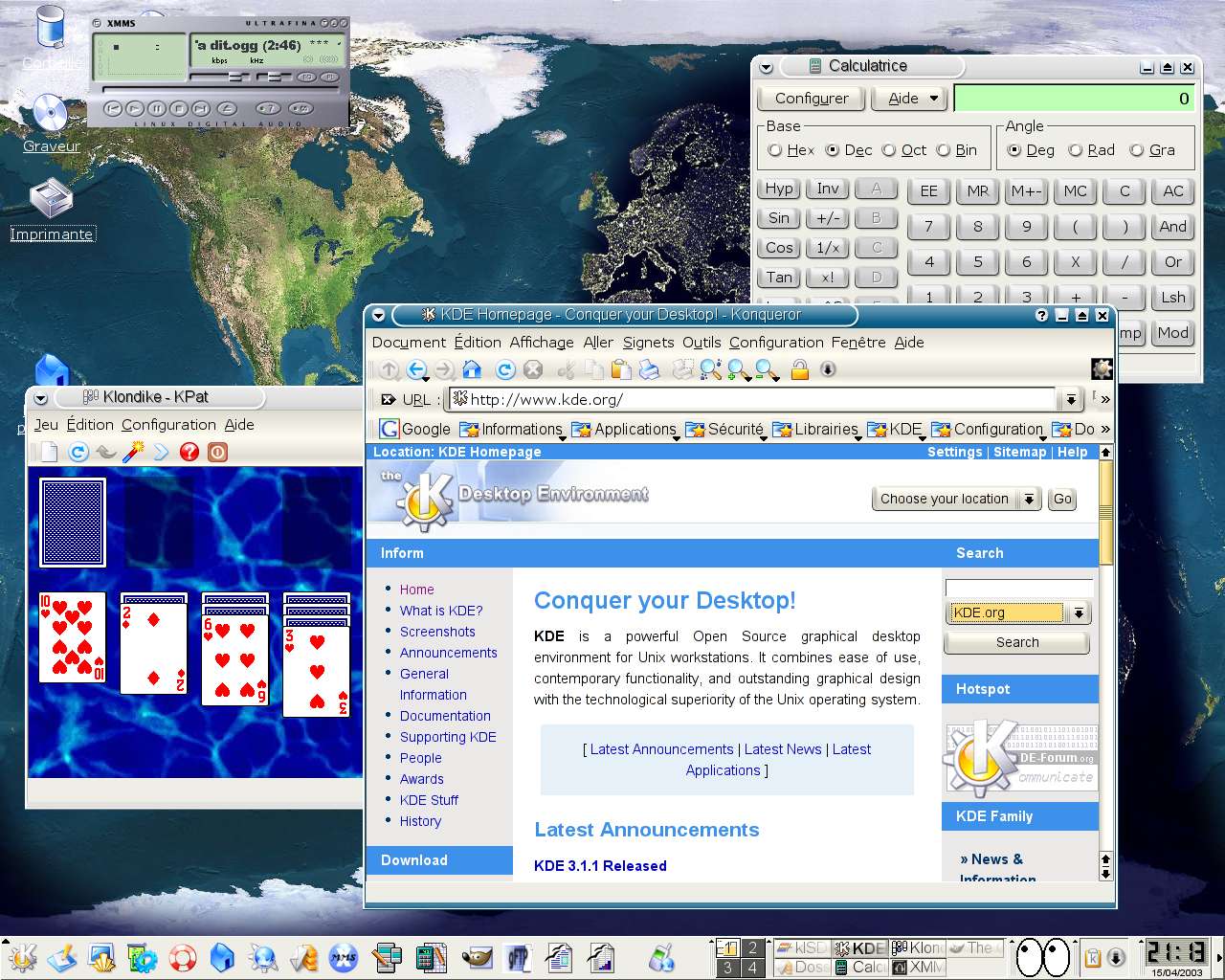1225x980 pixels.
Task: Reload the page in Konqueror
Action: pyautogui.click(x=505, y=370)
